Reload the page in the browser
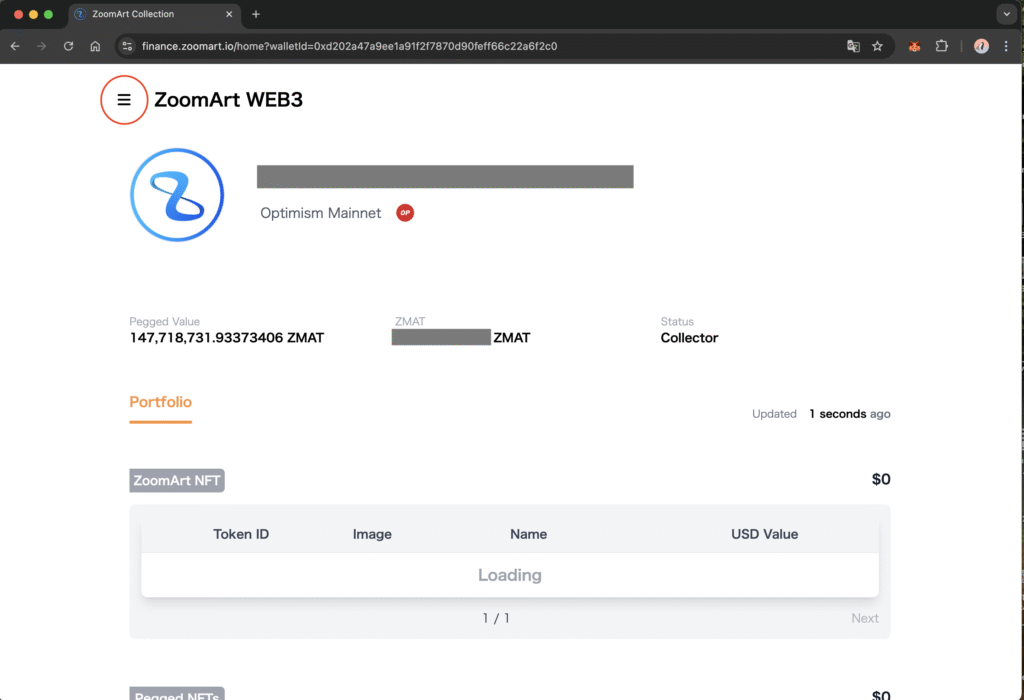Image resolution: width=1024 pixels, height=700 pixels. 68,46
